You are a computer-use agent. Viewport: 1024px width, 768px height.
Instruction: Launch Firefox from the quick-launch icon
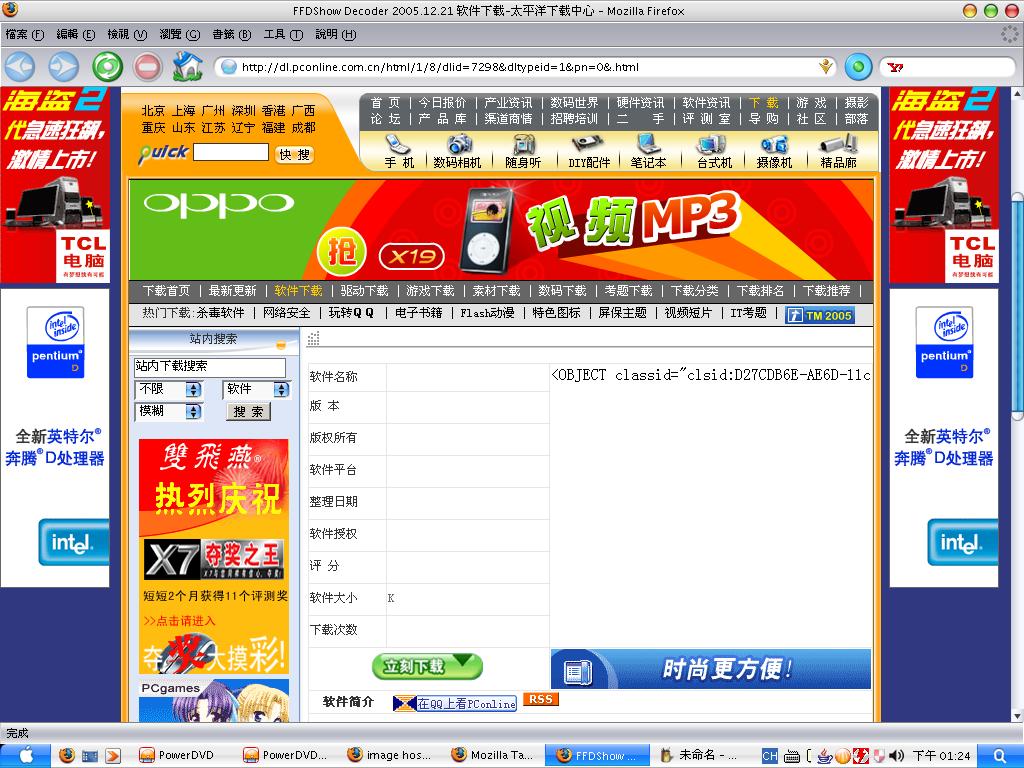coord(66,756)
